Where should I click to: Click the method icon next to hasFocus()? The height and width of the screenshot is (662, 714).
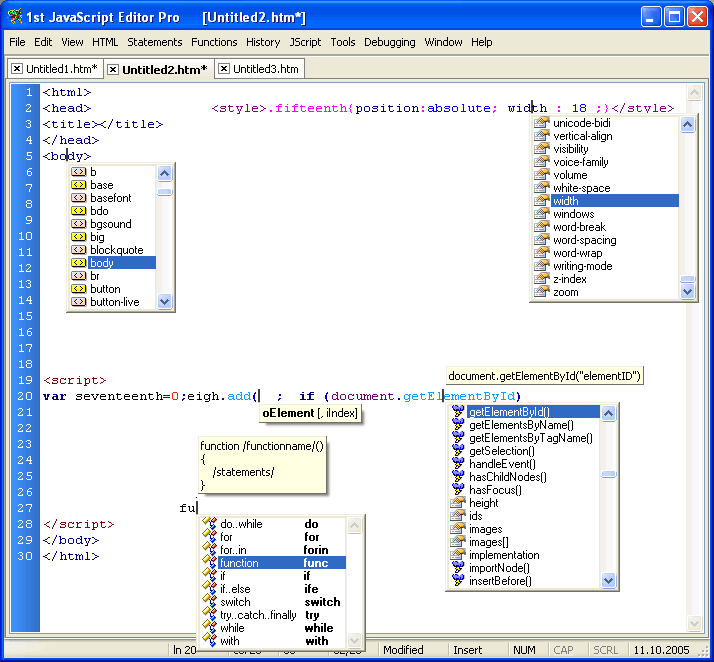[458, 489]
